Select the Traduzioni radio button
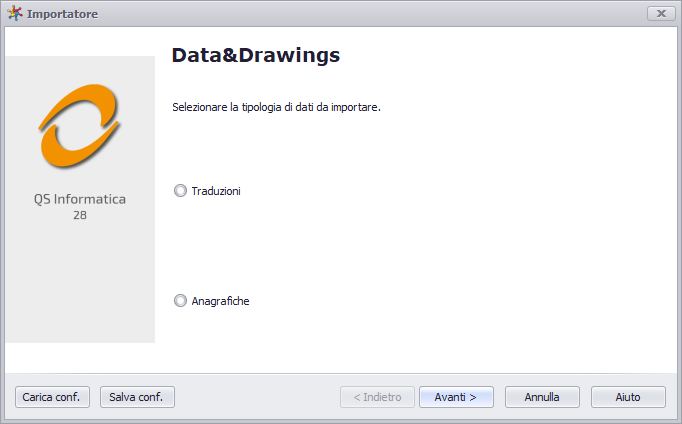This screenshot has width=682, height=424. click(180, 191)
